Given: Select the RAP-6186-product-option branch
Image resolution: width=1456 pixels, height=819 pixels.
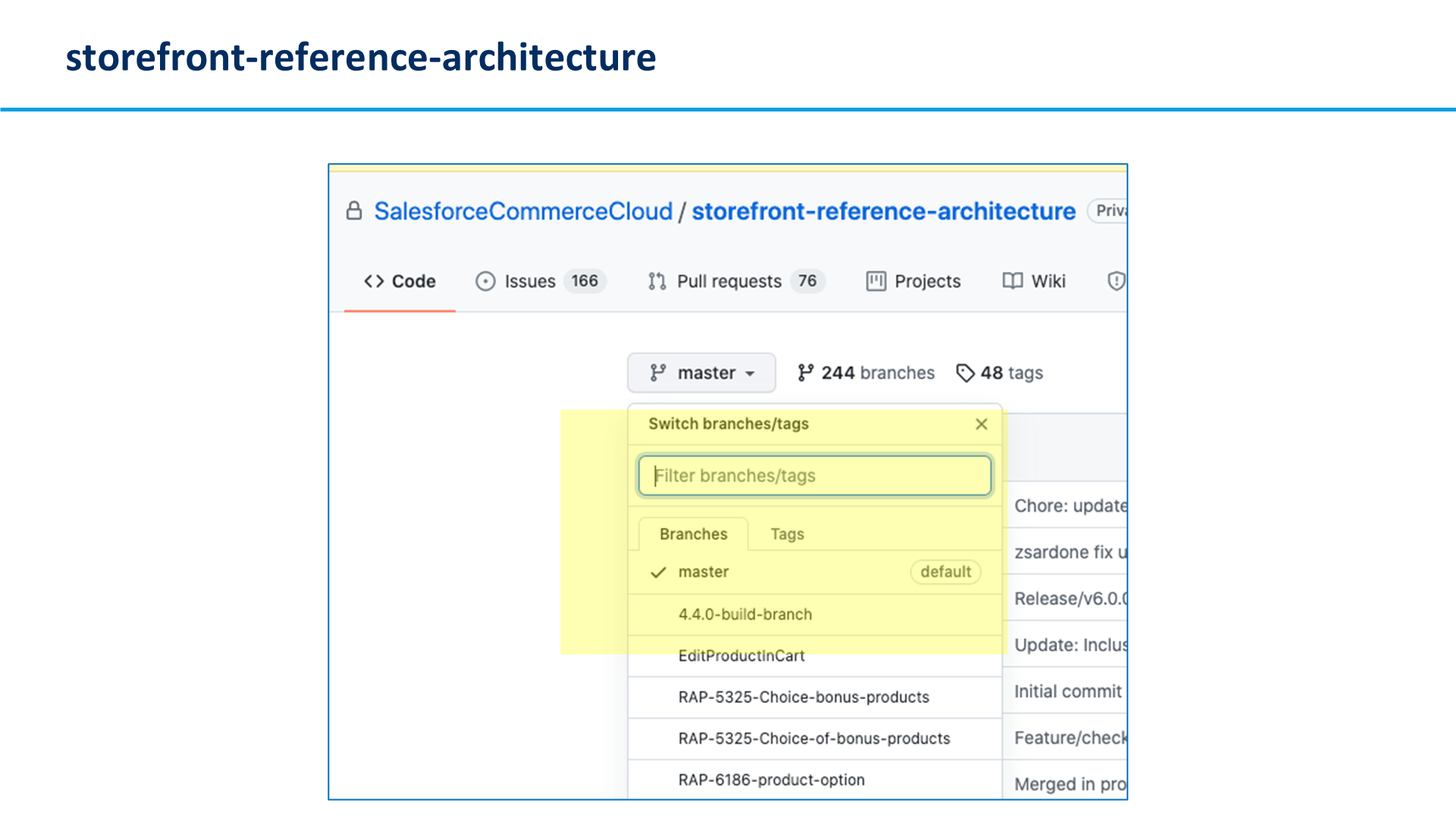Looking at the screenshot, I should (815, 780).
